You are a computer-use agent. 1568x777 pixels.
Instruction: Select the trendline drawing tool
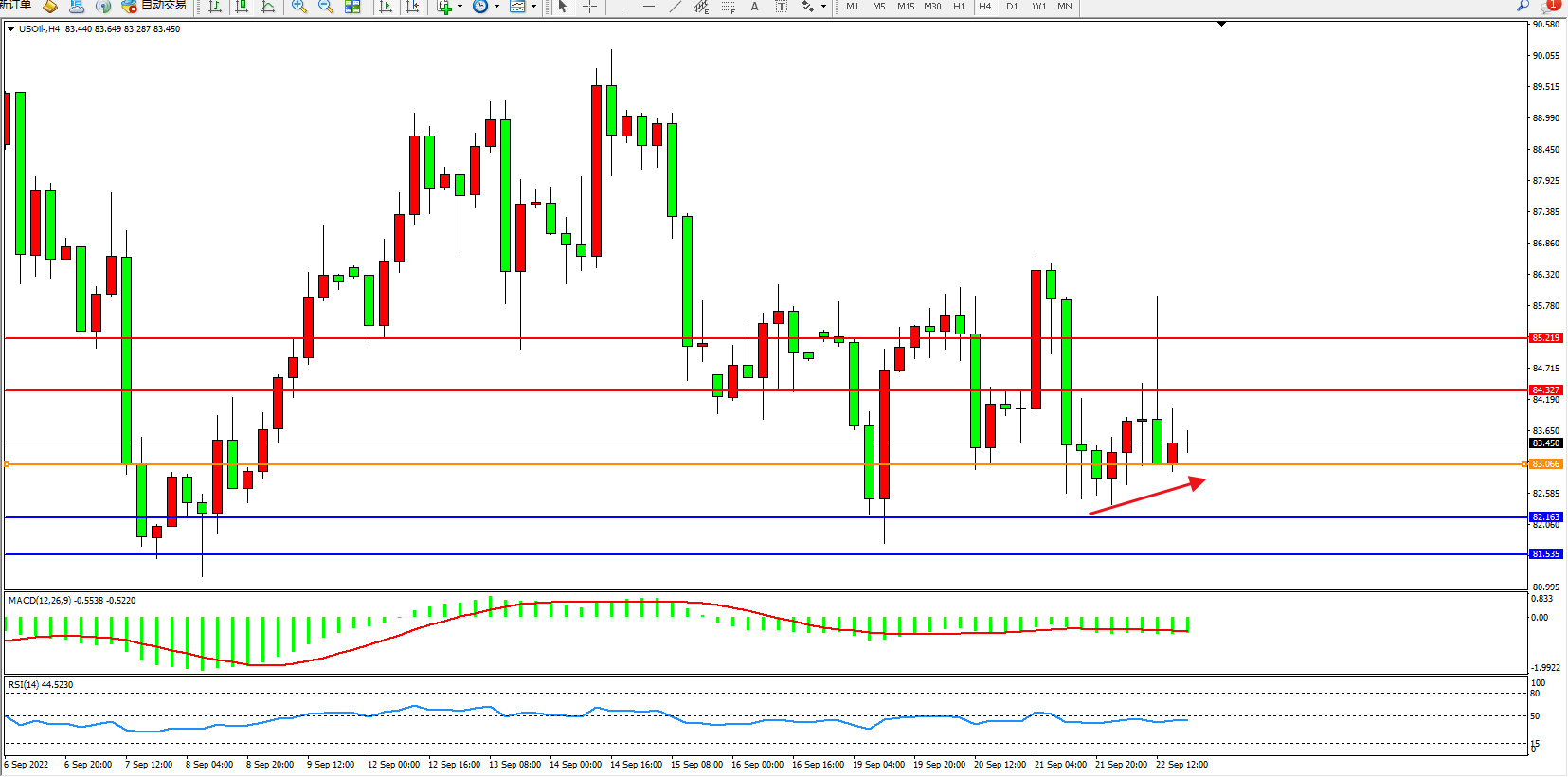675,7
